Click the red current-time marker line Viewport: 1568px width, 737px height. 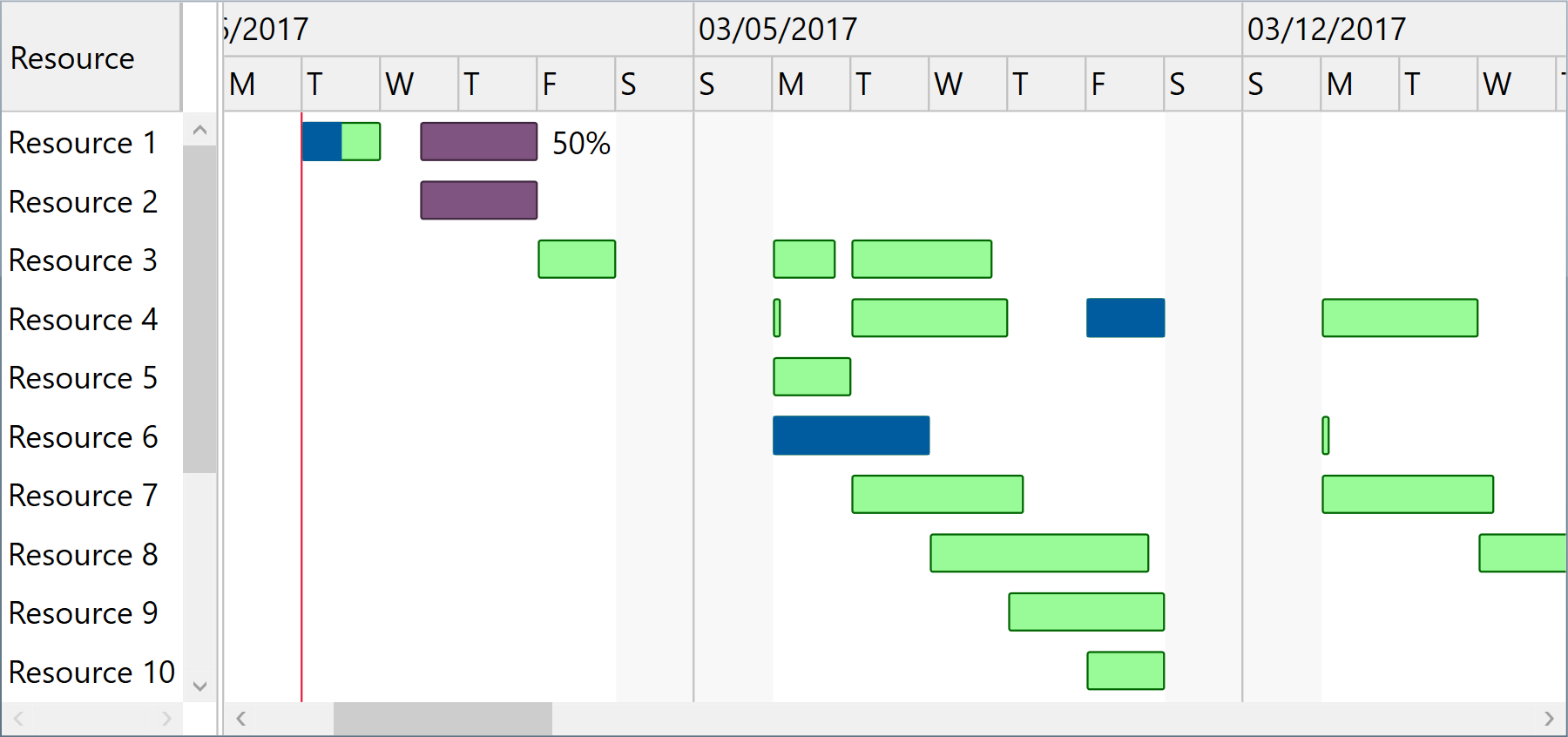(301, 436)
